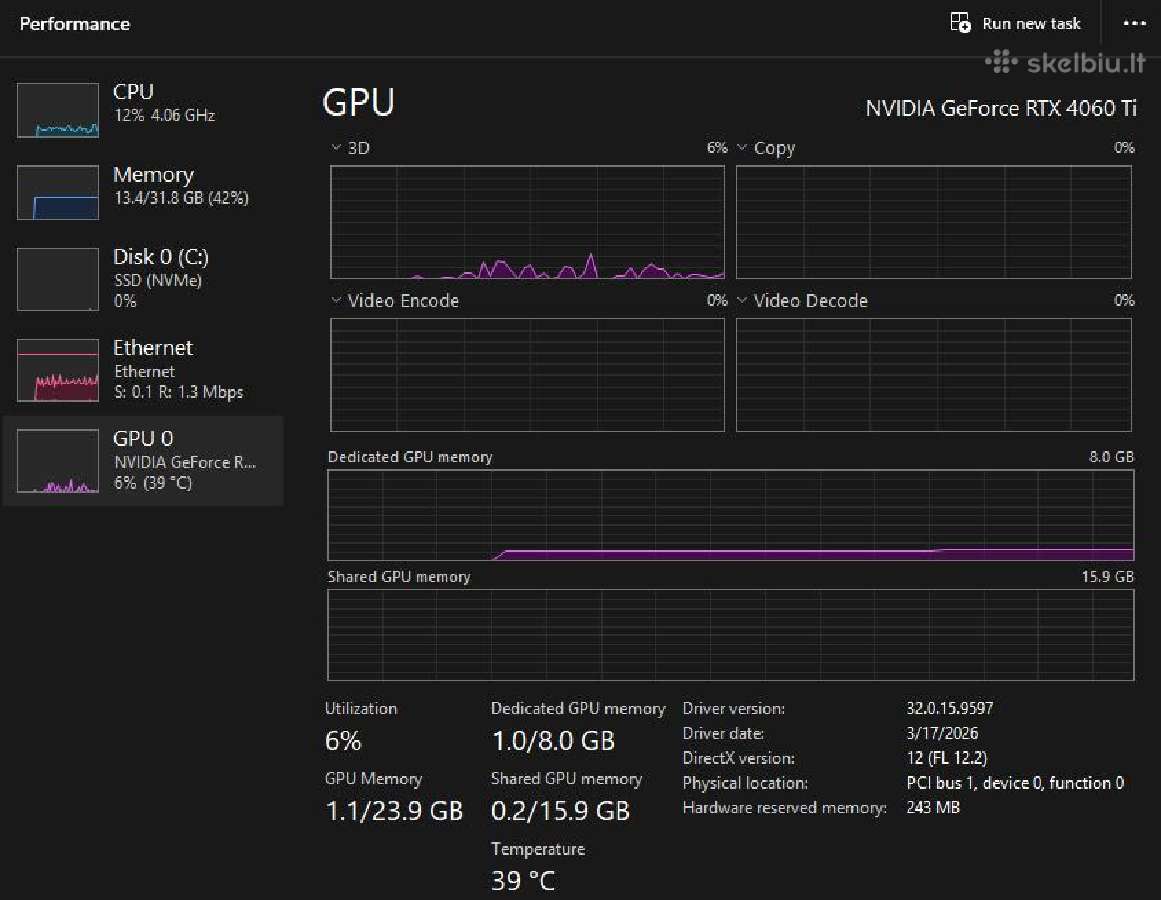The image size is (1161, 900).
Task: Select the CPU mini graph thumbnail
Action: [58, 110]
